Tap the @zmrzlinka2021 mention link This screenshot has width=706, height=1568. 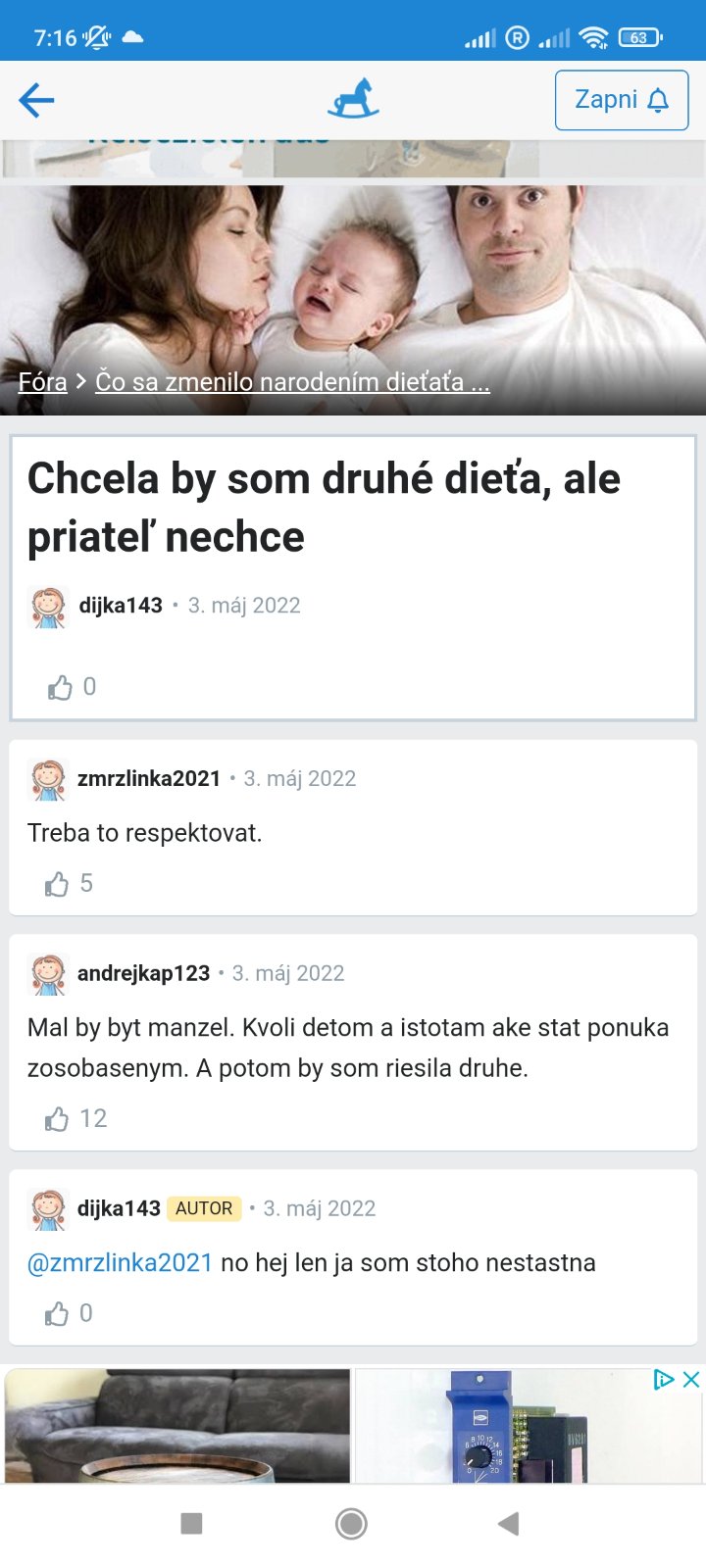[120, 1262]
